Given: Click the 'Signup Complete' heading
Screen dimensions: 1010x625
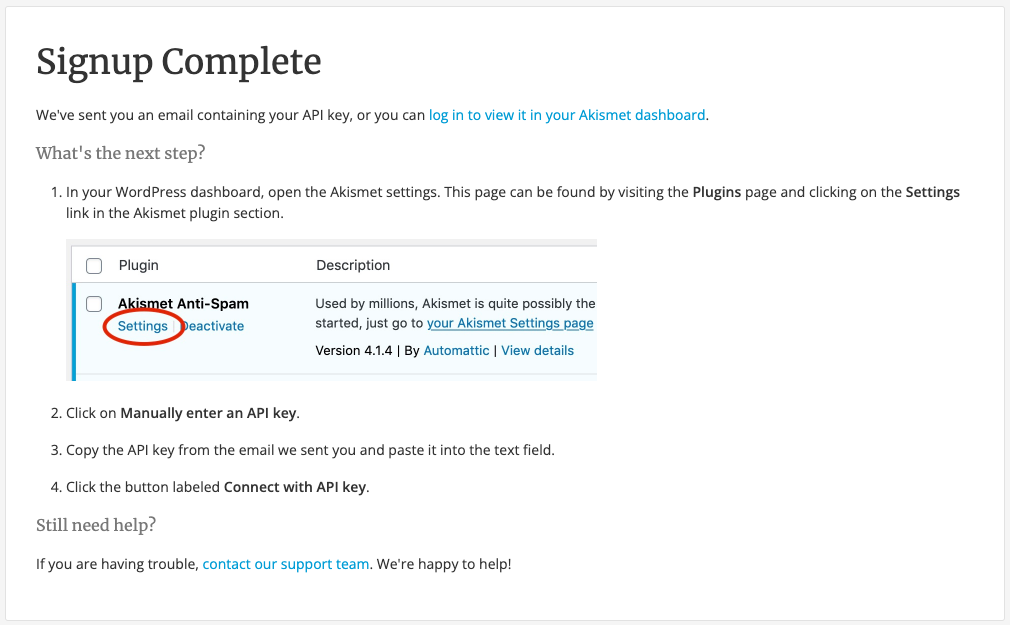Looking at the screenshot, I should click(x=178, y=62).
